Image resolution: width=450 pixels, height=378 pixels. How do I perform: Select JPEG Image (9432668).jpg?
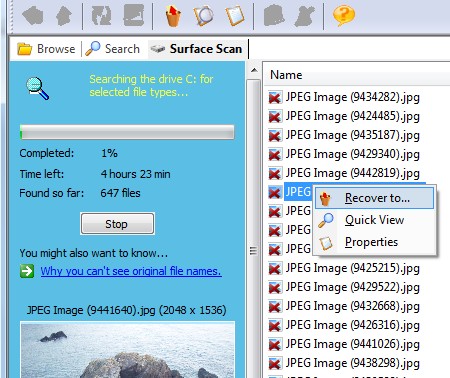coord(353,306)
